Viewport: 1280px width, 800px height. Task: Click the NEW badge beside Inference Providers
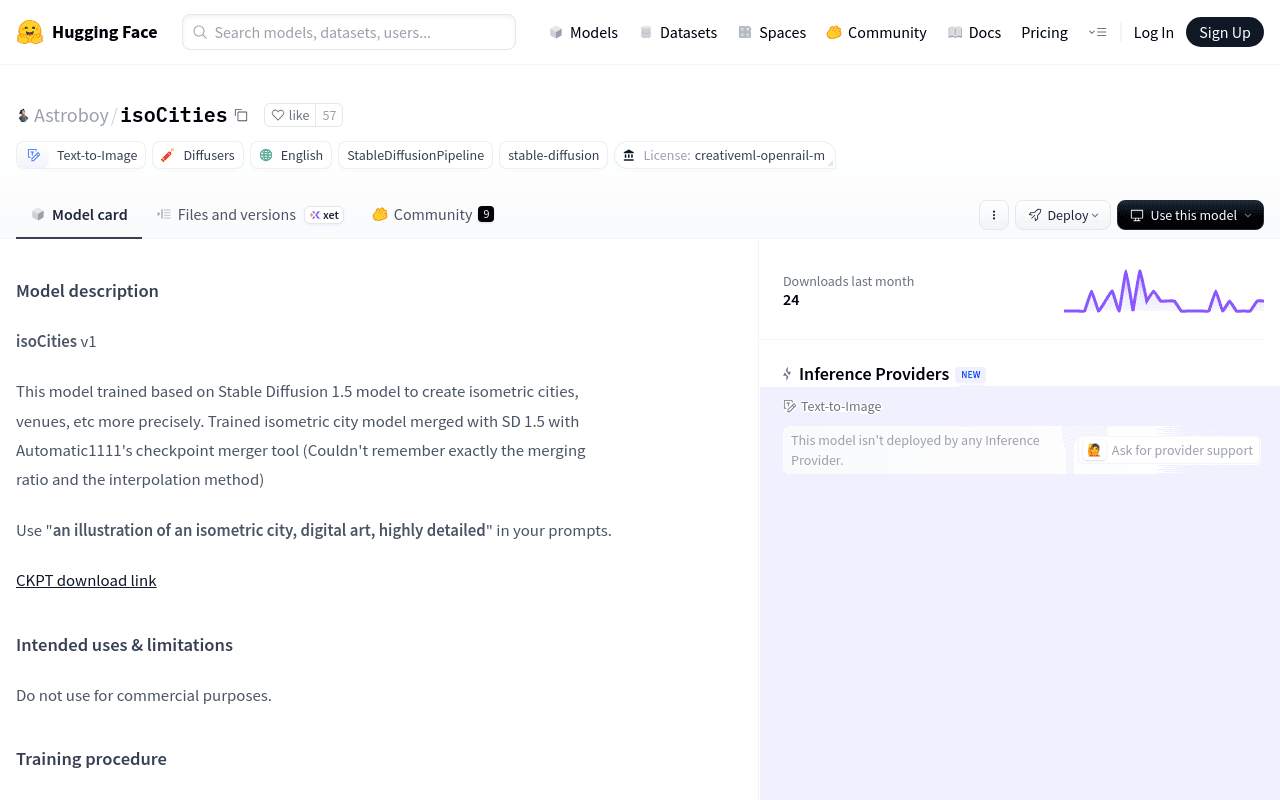pos(970,375)
